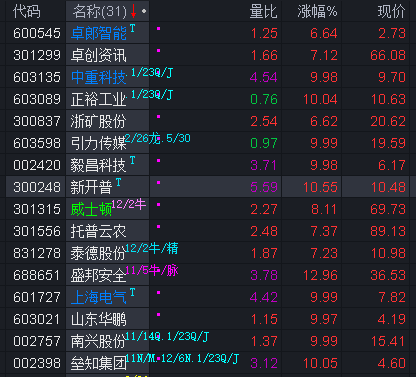The image size is (416, 377).
Task: Select stock name 山东华鹏
Action: tap(99, 319)
